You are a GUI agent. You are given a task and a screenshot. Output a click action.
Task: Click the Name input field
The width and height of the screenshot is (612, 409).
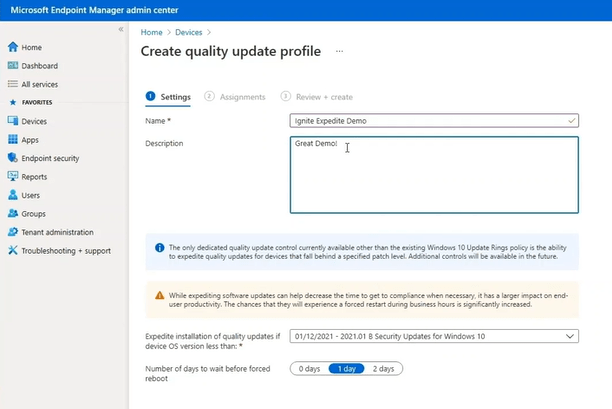434,121
